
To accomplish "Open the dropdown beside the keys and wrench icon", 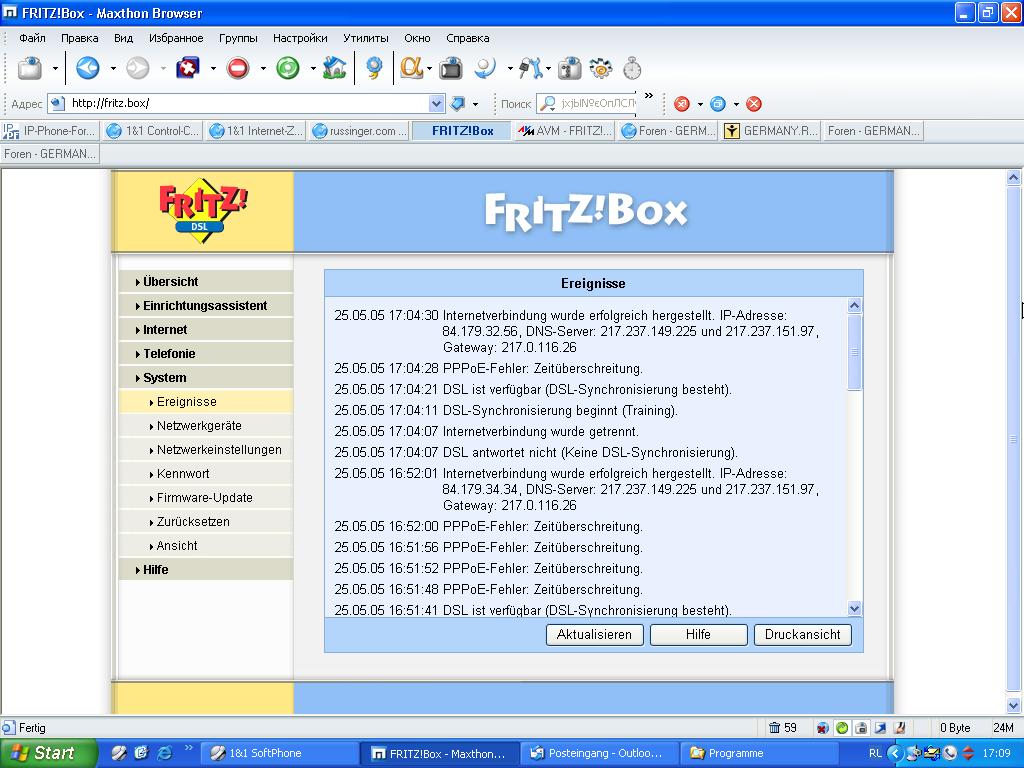I will [x=548, y=68].
